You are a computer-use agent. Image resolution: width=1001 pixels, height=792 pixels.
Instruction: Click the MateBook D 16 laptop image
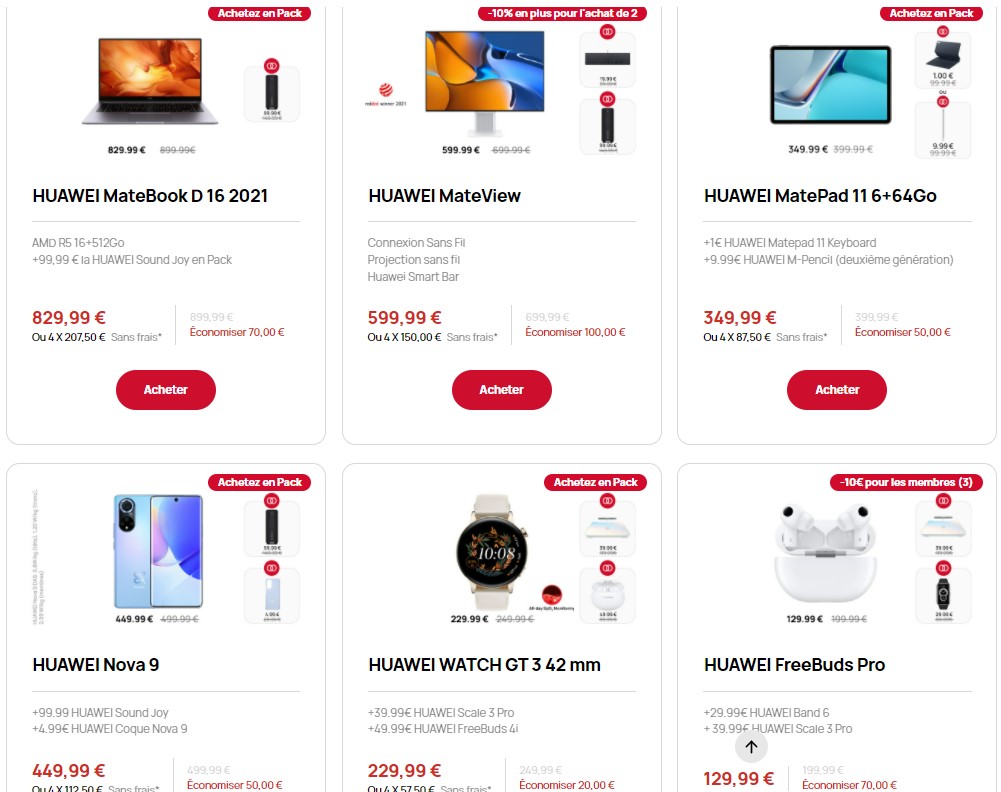click(x=150, y=81)
